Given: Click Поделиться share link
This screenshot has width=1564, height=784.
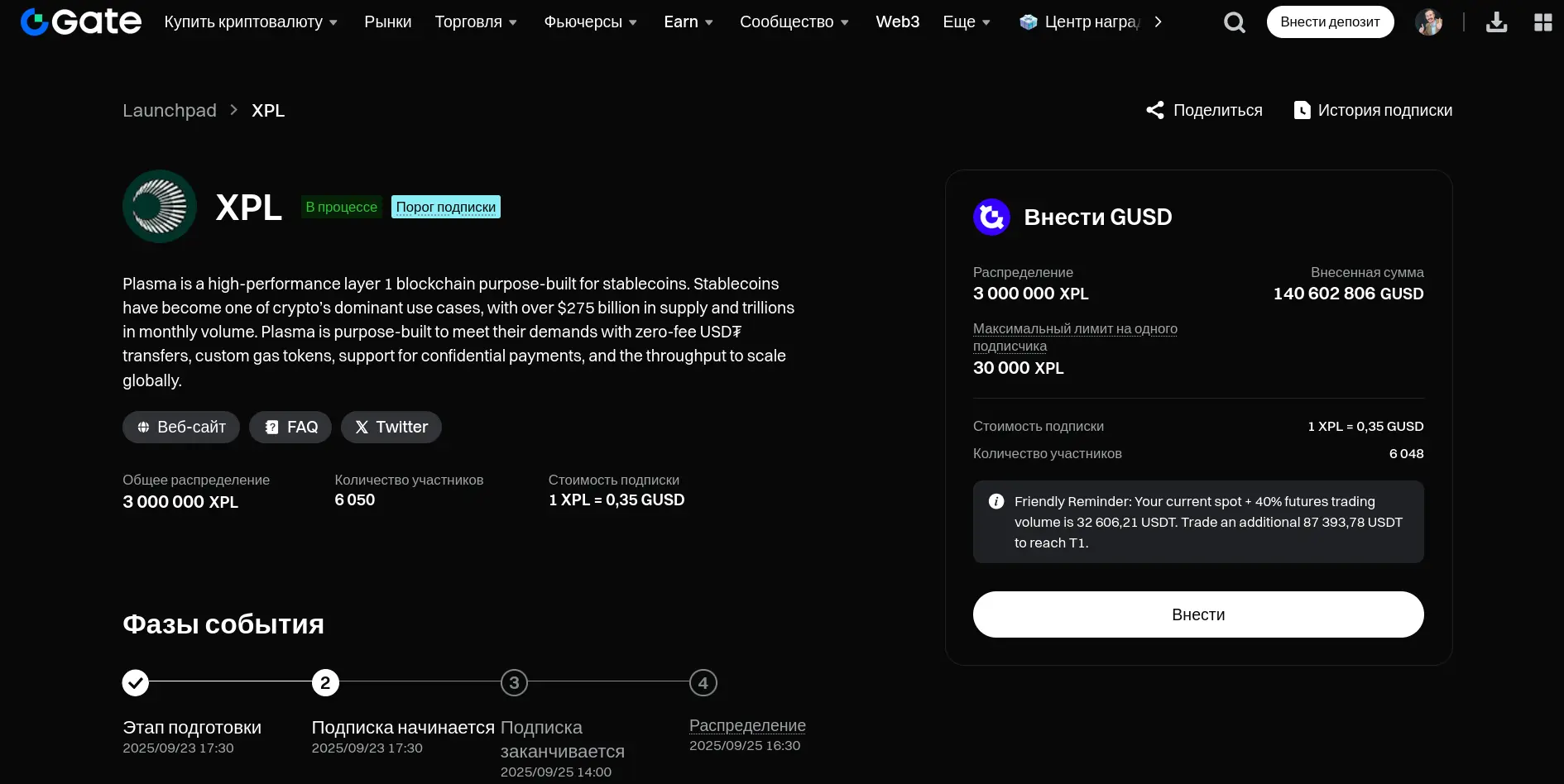Looking at the screenshot, I should tap(1204, 110).
